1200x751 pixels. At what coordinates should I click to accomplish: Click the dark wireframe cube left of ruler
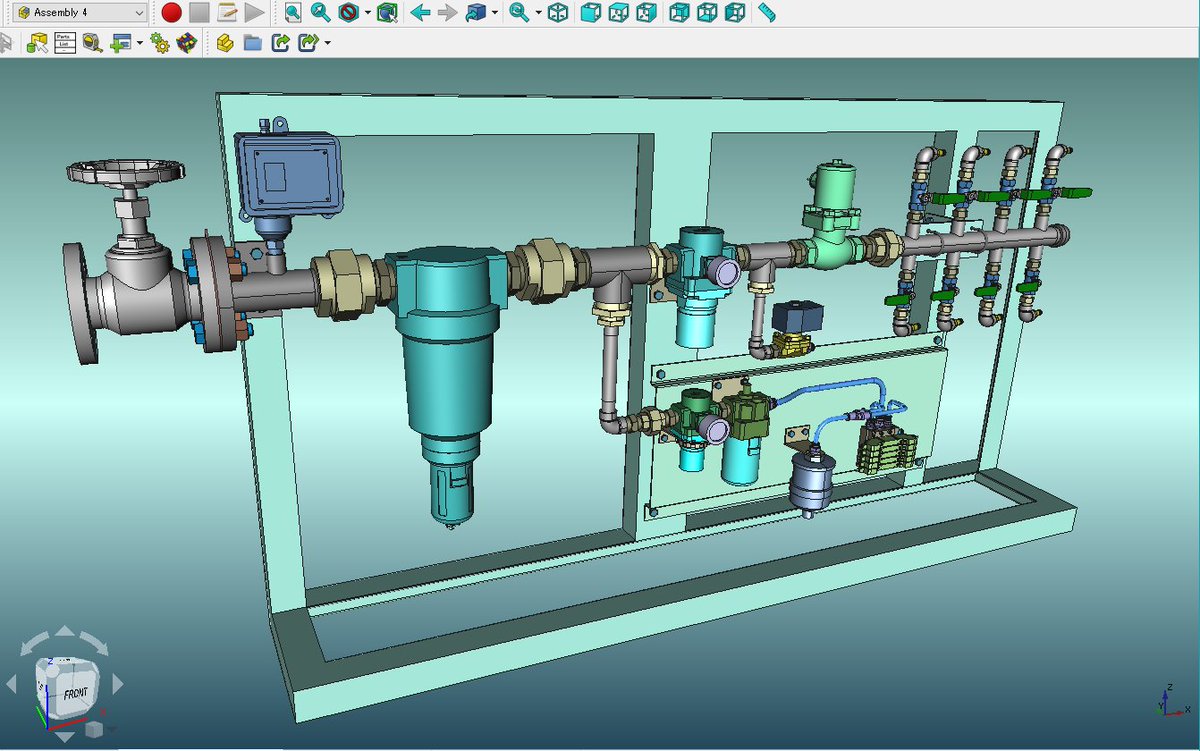[735, 13]
